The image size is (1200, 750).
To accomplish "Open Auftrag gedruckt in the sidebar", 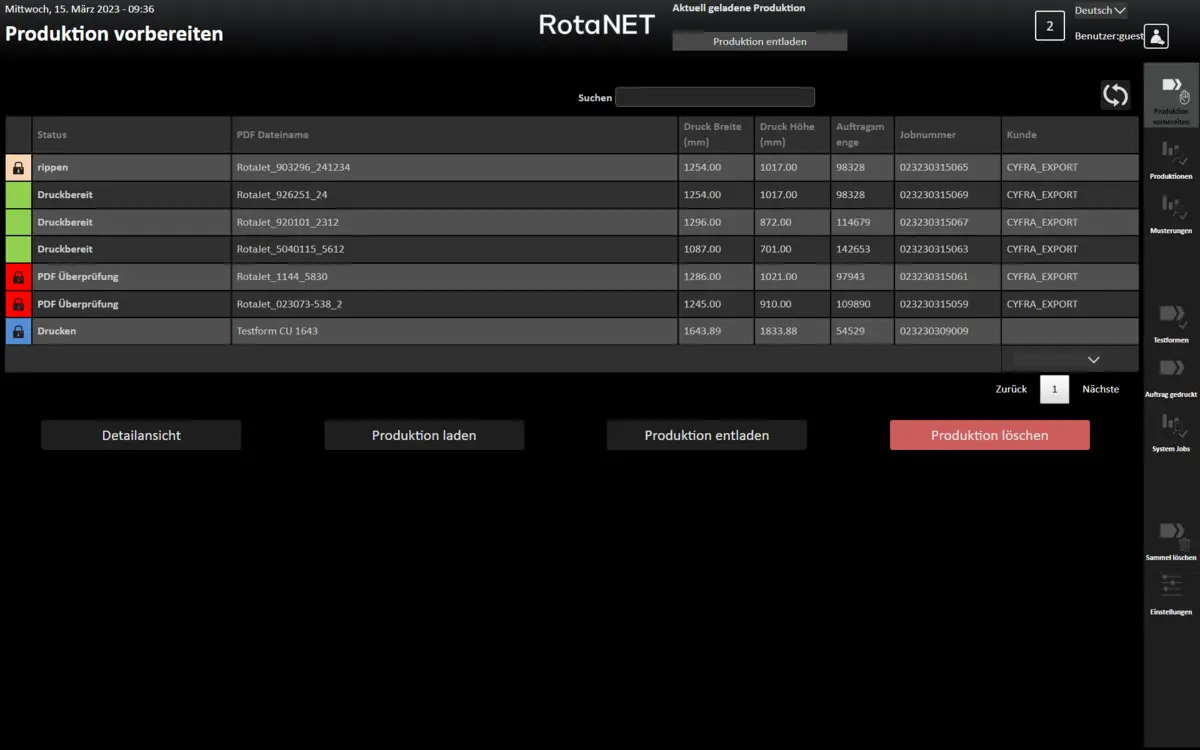I will pos(1171,373).
